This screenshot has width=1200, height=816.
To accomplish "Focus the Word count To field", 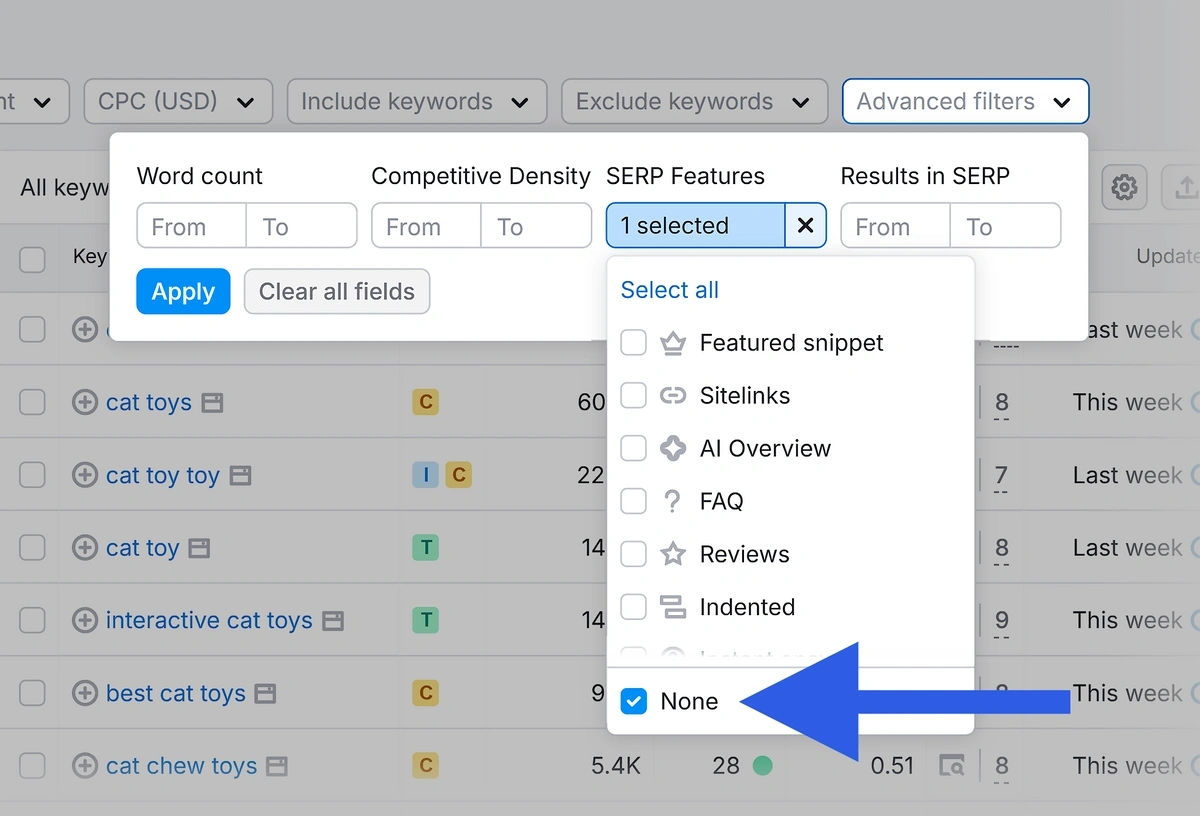I will 302,226.
